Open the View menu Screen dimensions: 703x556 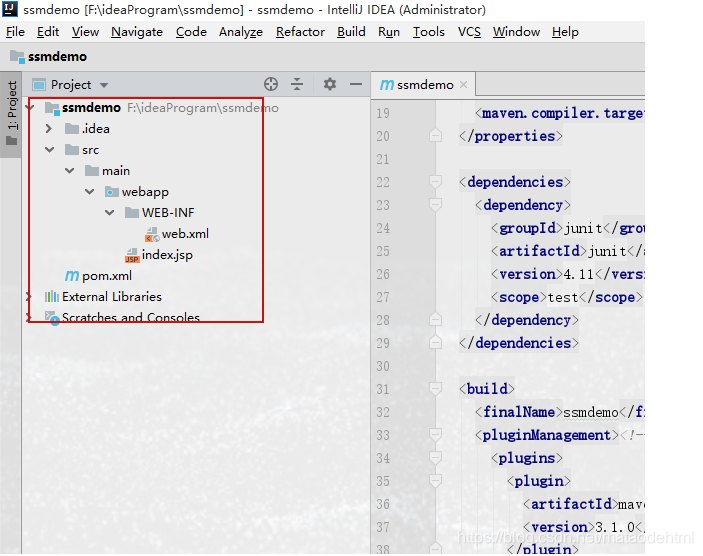[85, 32]
